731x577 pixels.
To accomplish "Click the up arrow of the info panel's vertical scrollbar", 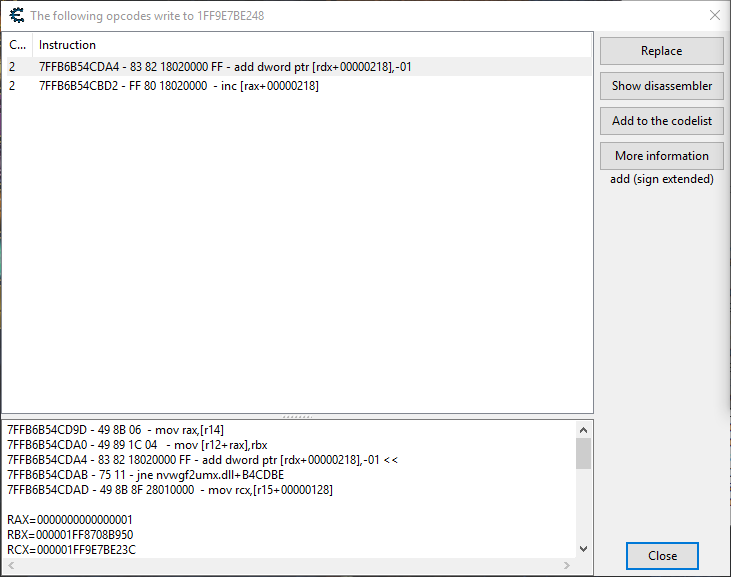I will tap(583, 430).
